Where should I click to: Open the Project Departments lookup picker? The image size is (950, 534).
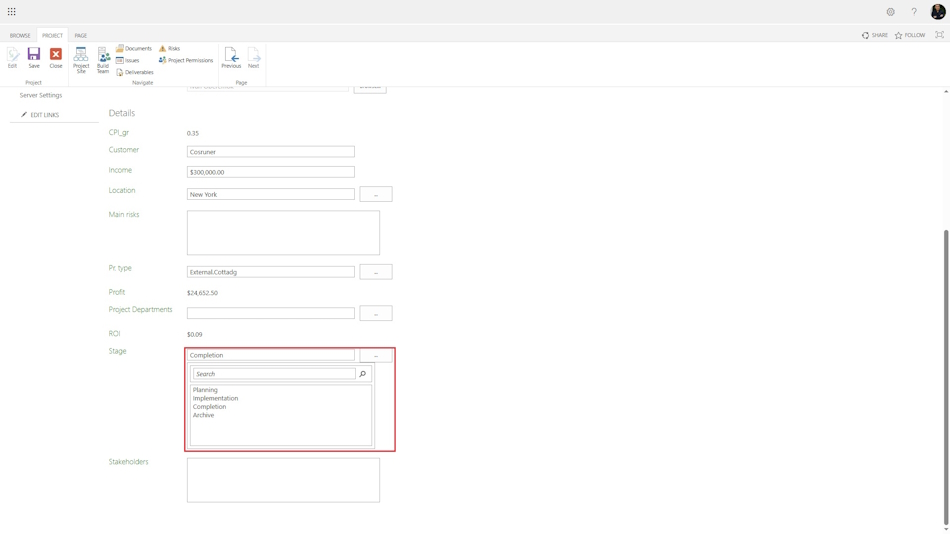pos(376,313)
